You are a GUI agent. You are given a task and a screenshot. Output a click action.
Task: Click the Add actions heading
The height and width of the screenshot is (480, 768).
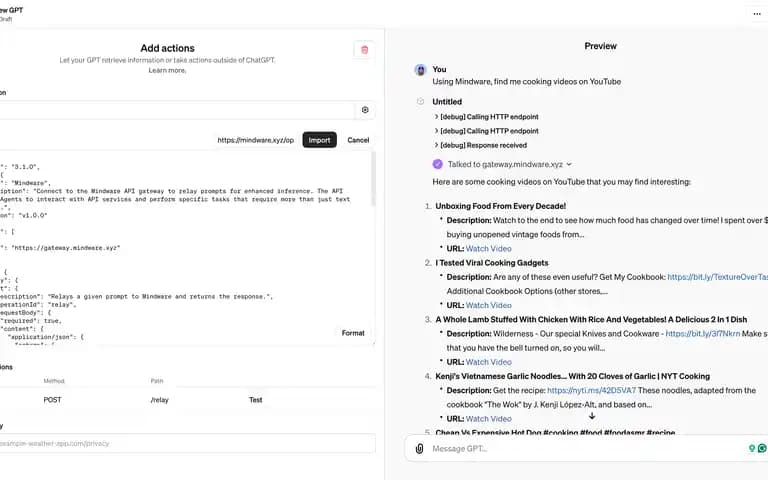168,48
